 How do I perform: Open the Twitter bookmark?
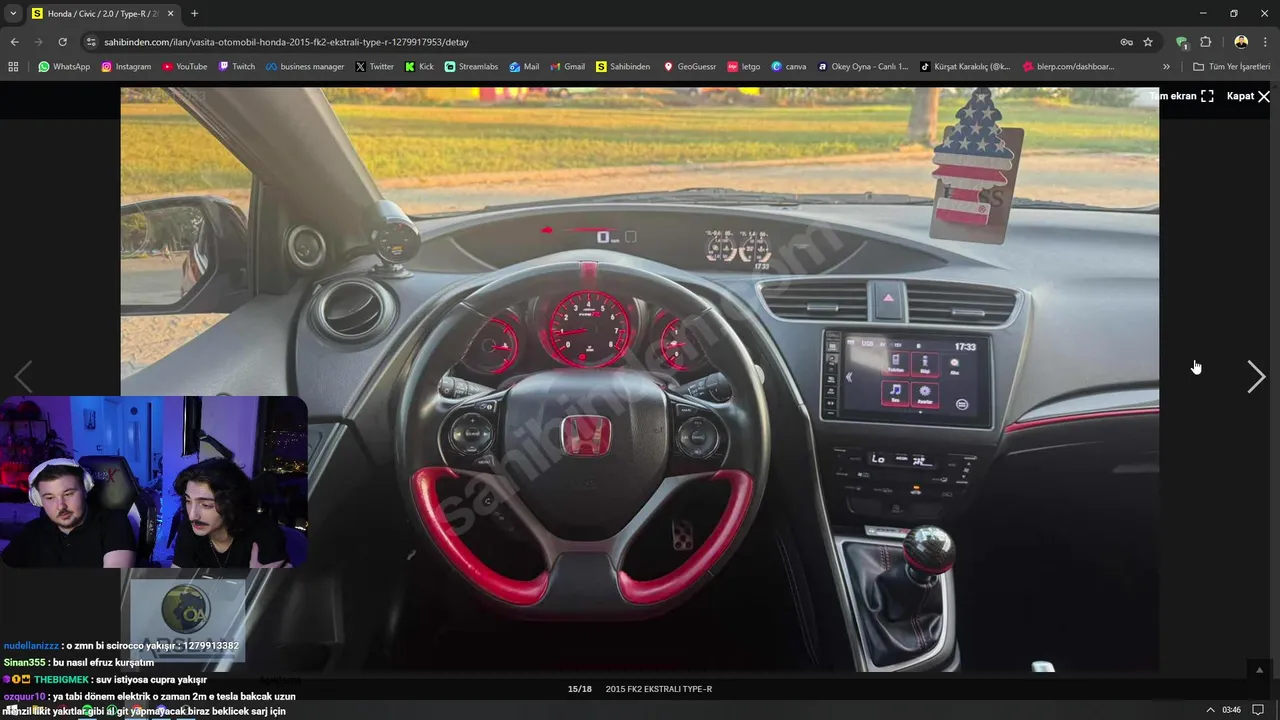375,67
